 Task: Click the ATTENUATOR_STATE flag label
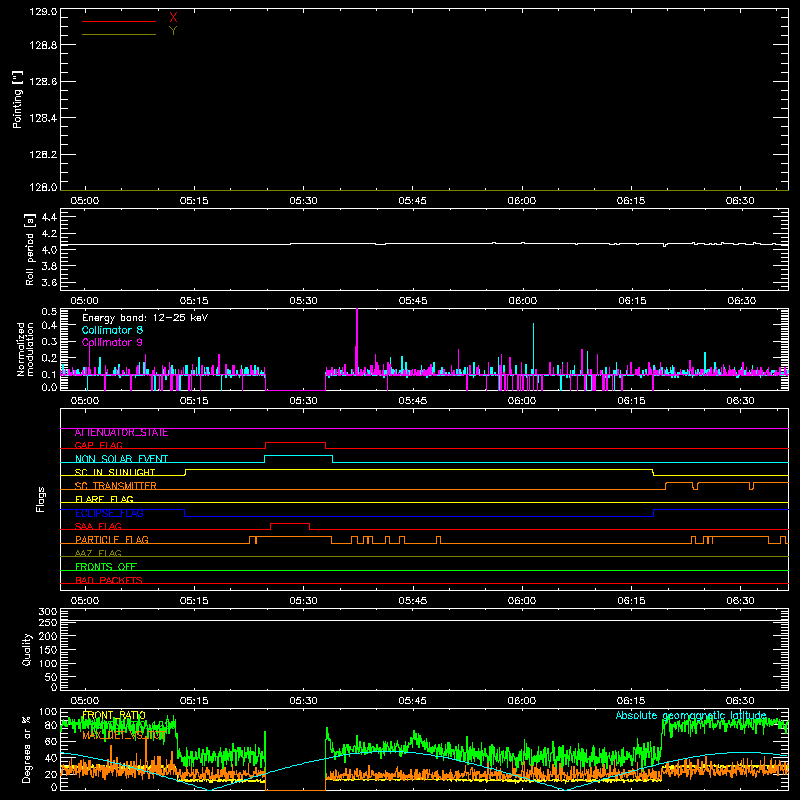coord(121,433)
